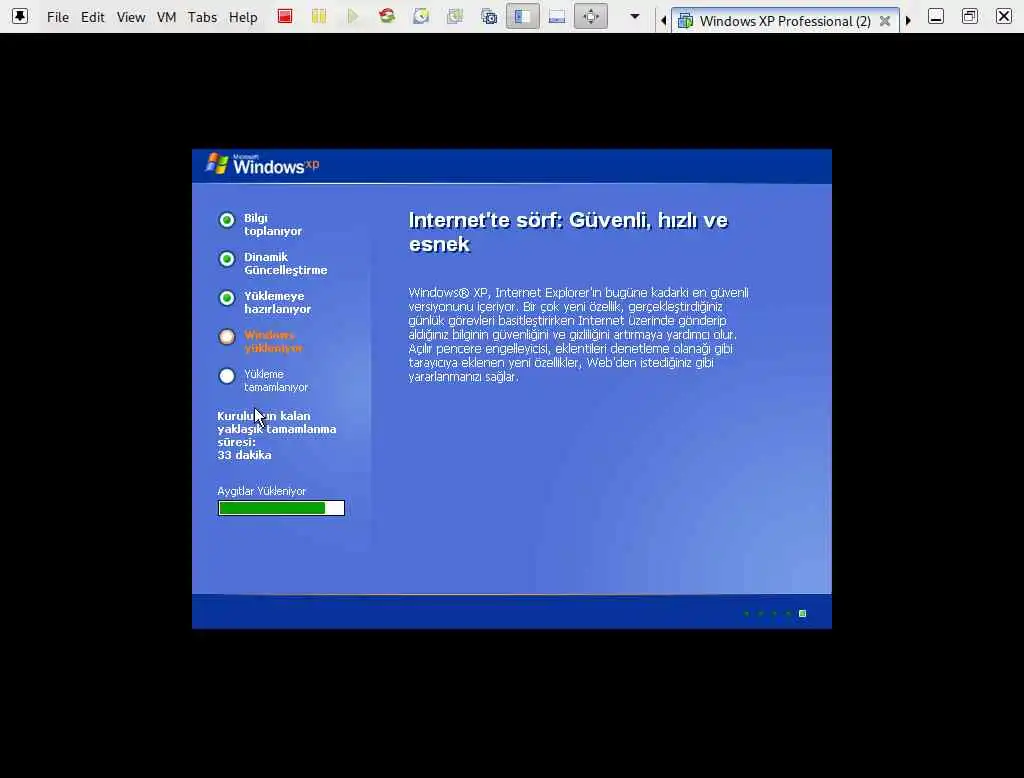Click the 'Yükleme tamamlanıyor' text label

pyautogui.click(x=276, y=381)
